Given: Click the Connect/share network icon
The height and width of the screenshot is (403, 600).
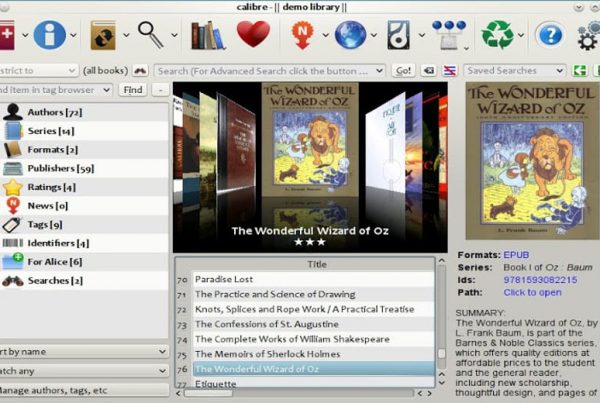Looking at the screenshot, I should coord(449,35).
